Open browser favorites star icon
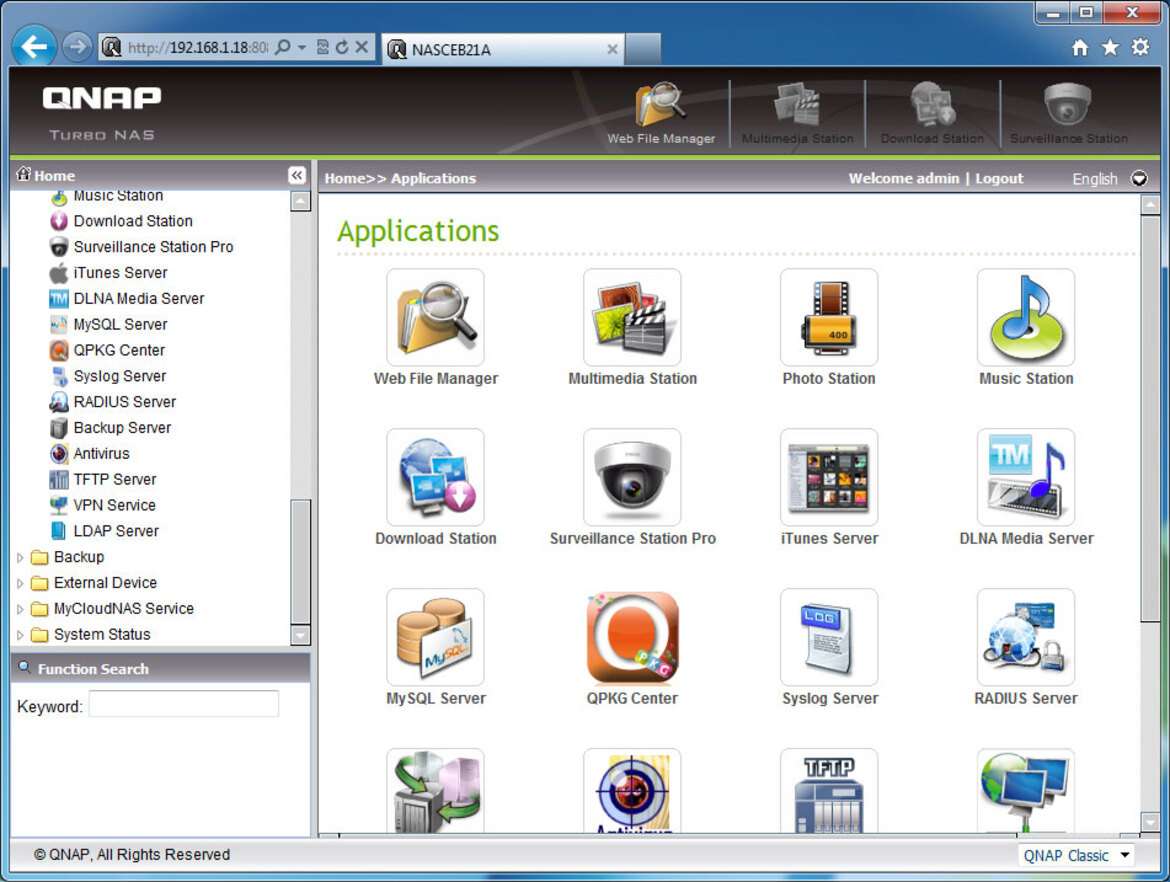 coord(1110,49)
